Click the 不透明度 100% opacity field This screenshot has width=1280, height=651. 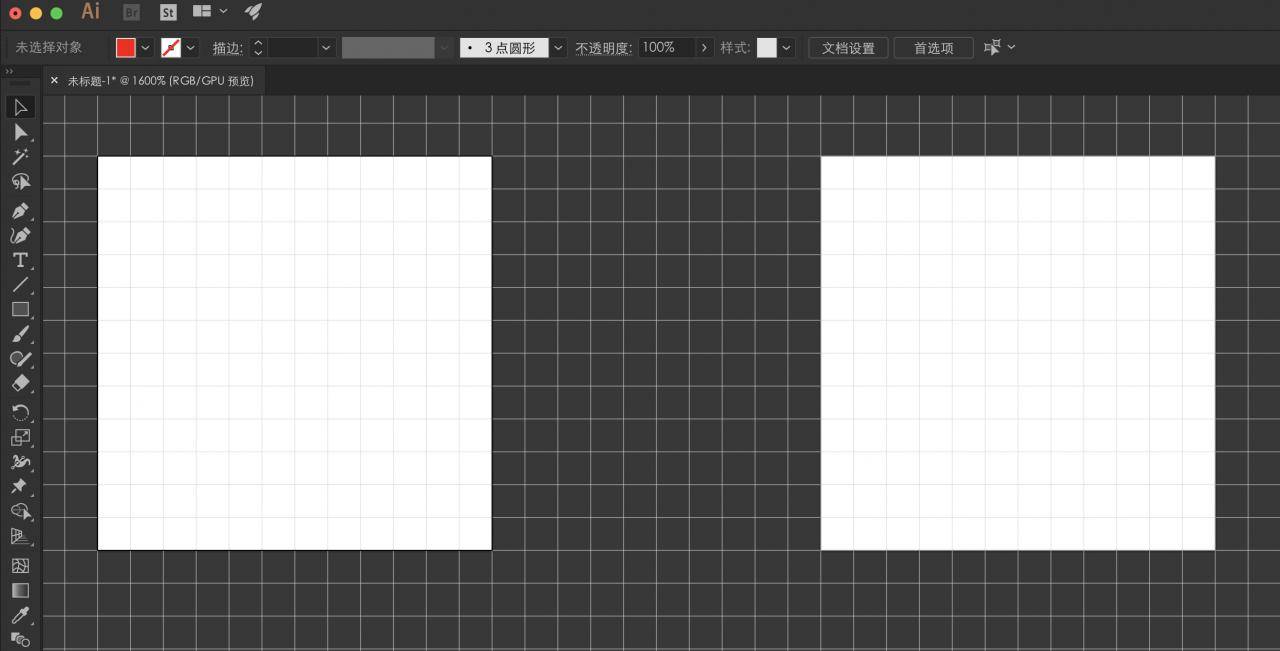[x=666, y=48]
